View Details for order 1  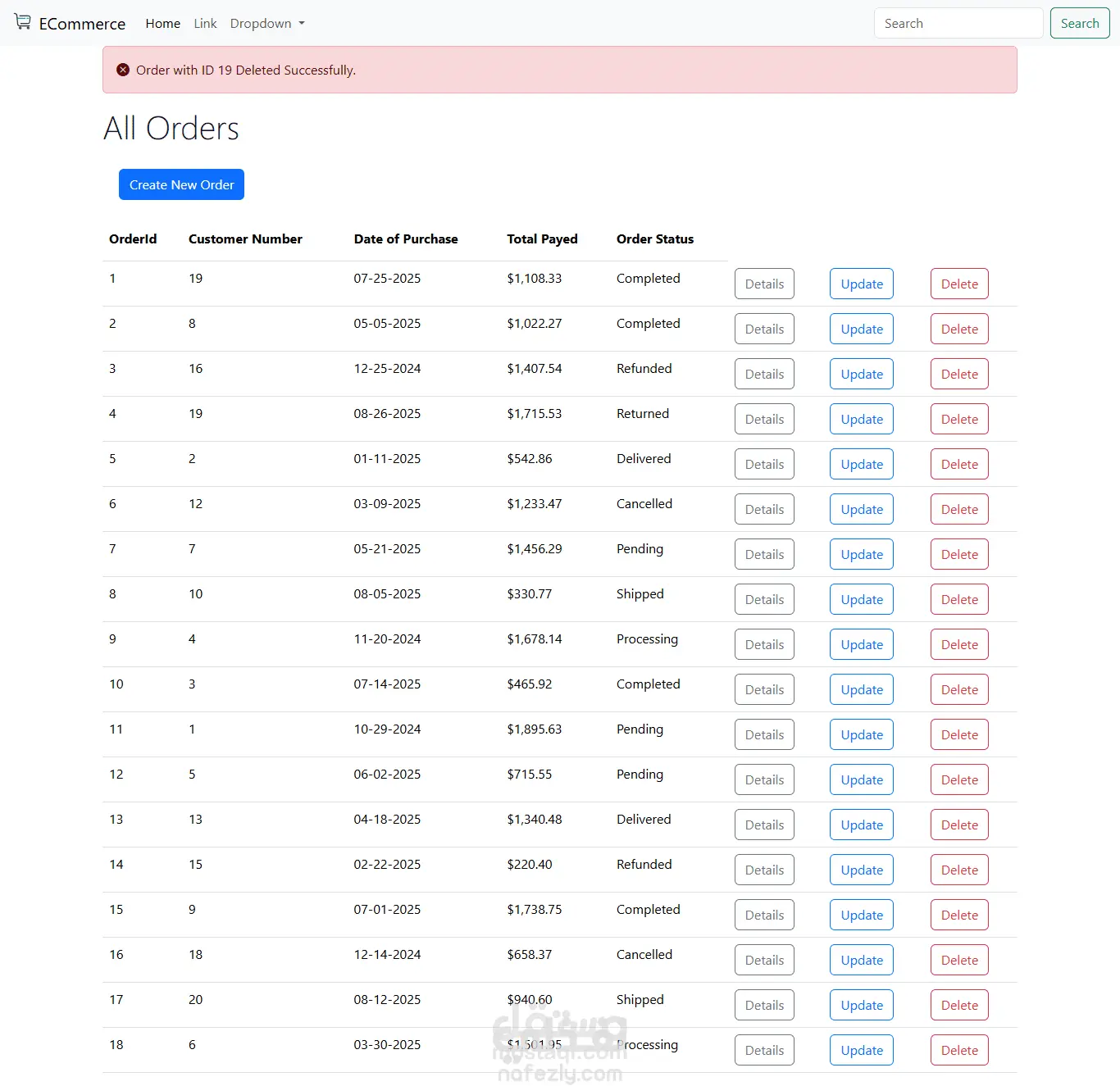pos(764,284)
